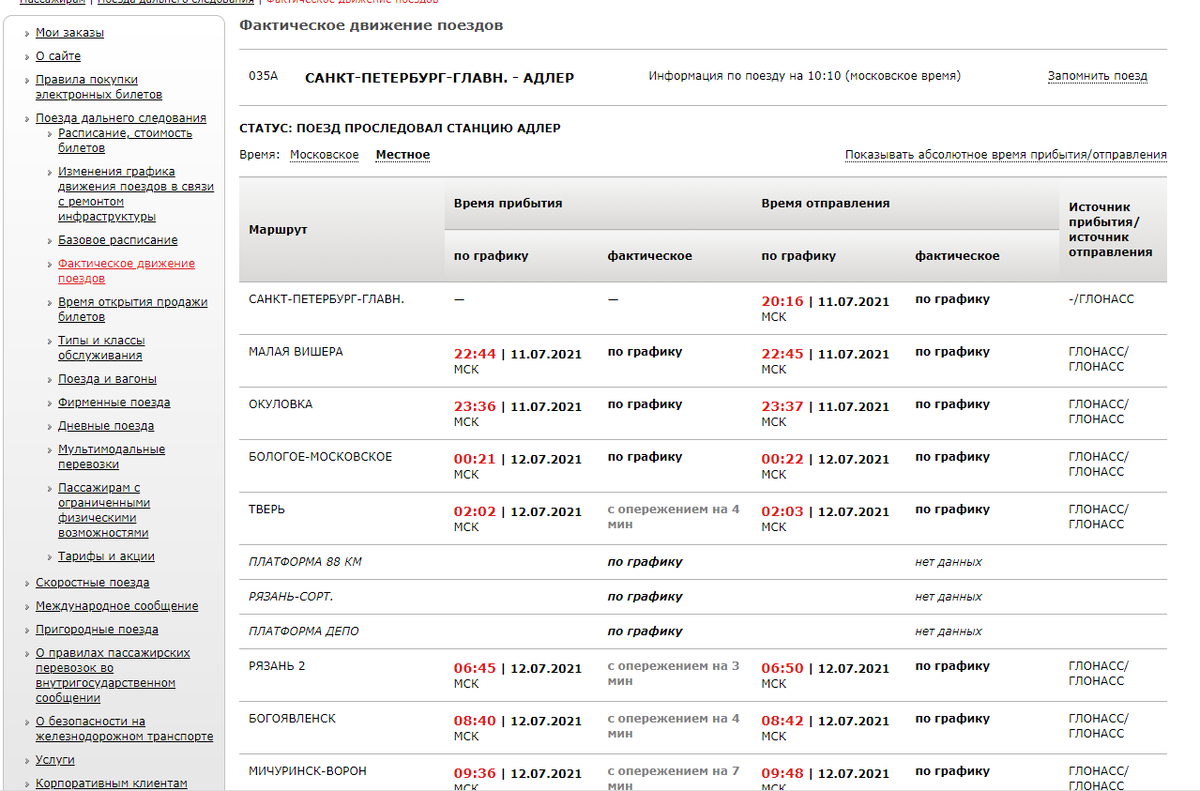Open Расписание, стоимость билетов link
This screenshot has height=791, width=1200.
(125, 140)
